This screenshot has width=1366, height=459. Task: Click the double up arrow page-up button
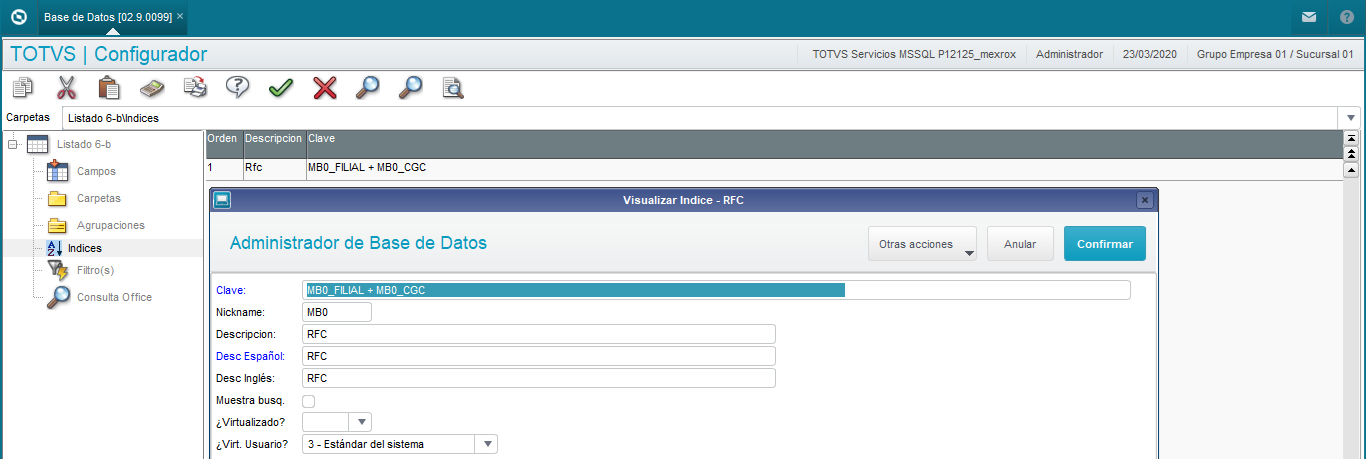[x=1352, y=154]
